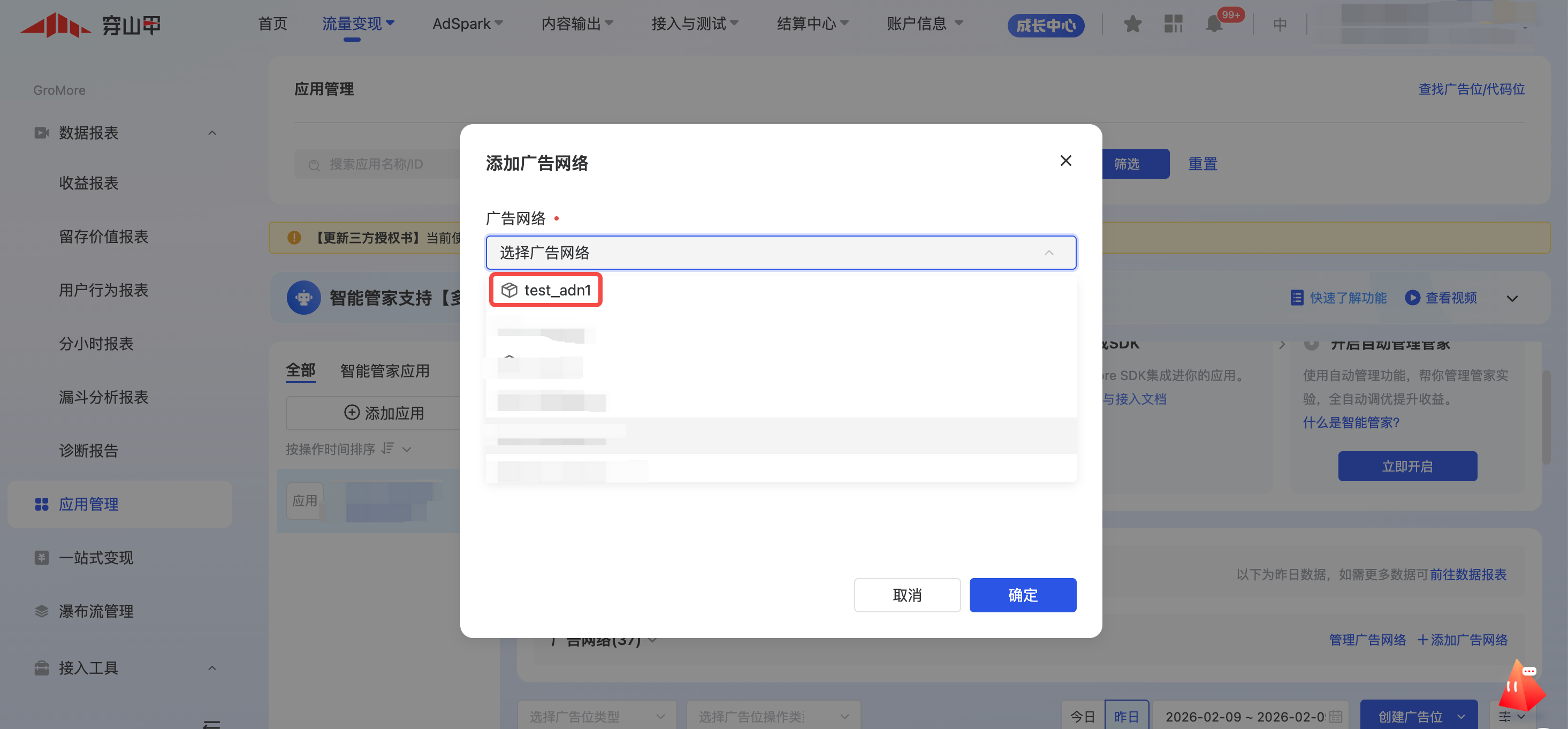This screenshot has width=1568, height=729.
Task: Click the 取消 button
Action: pos(907,595)
